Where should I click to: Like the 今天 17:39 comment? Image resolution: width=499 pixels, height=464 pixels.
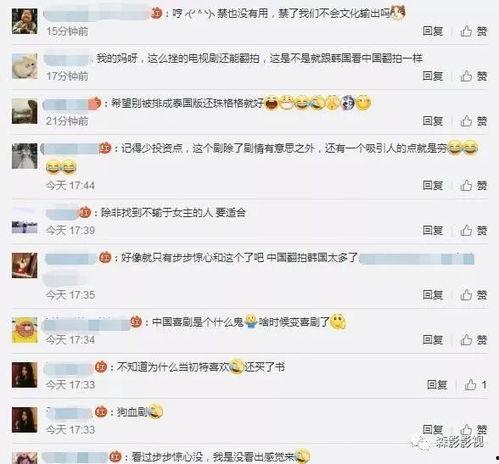(x=473, y=230)
